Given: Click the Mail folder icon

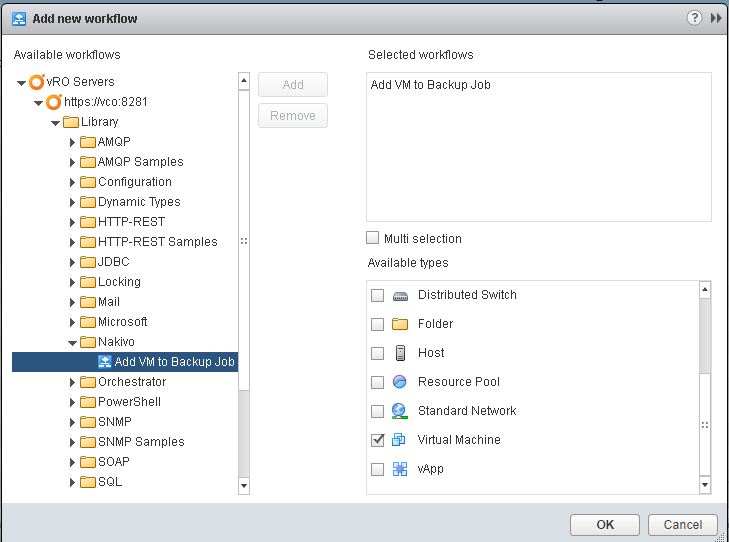Looking at the screenshot, I should pos(87,302).
